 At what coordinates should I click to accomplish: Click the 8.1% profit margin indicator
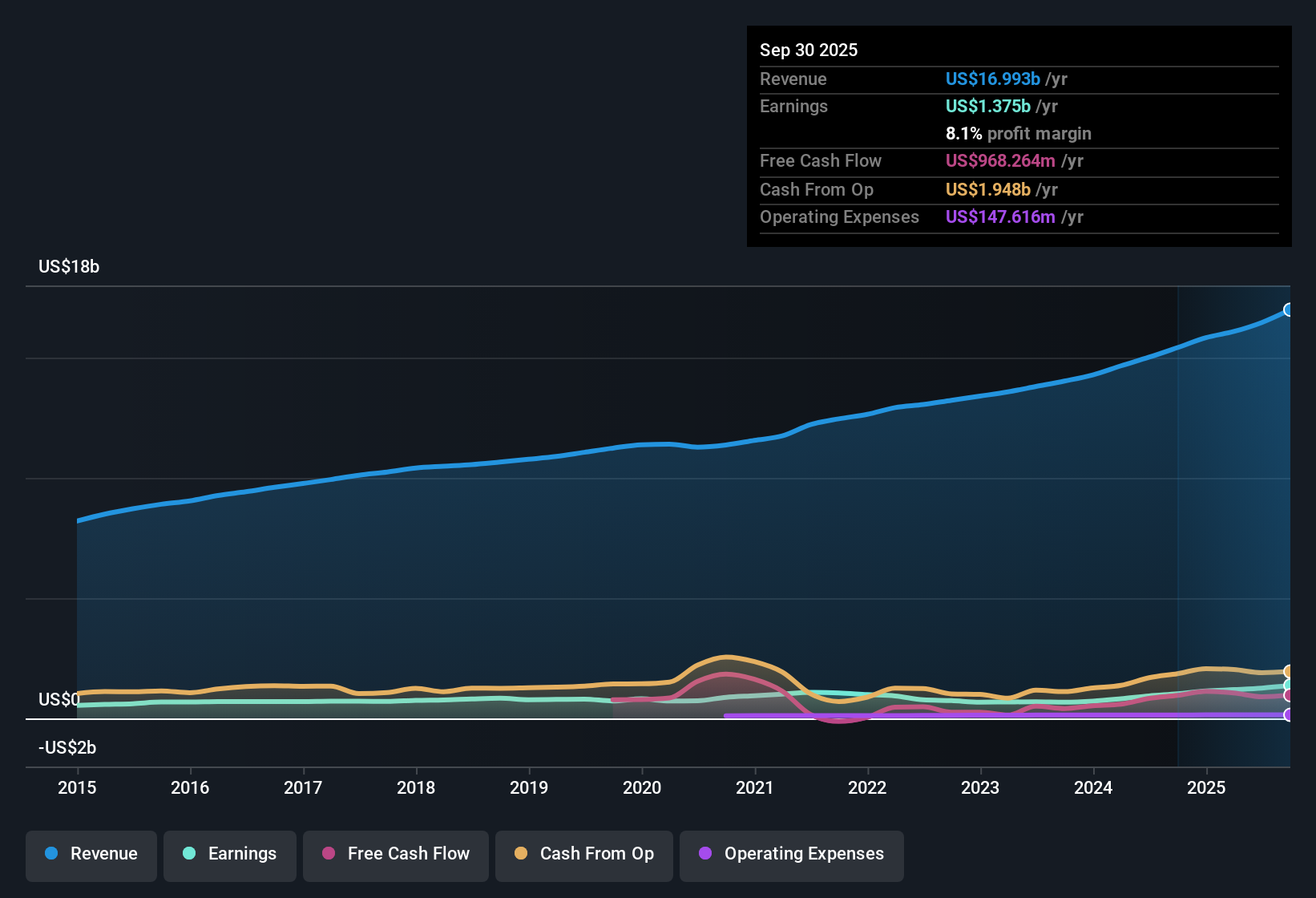pyautogui.click(x=1019, y=133)
